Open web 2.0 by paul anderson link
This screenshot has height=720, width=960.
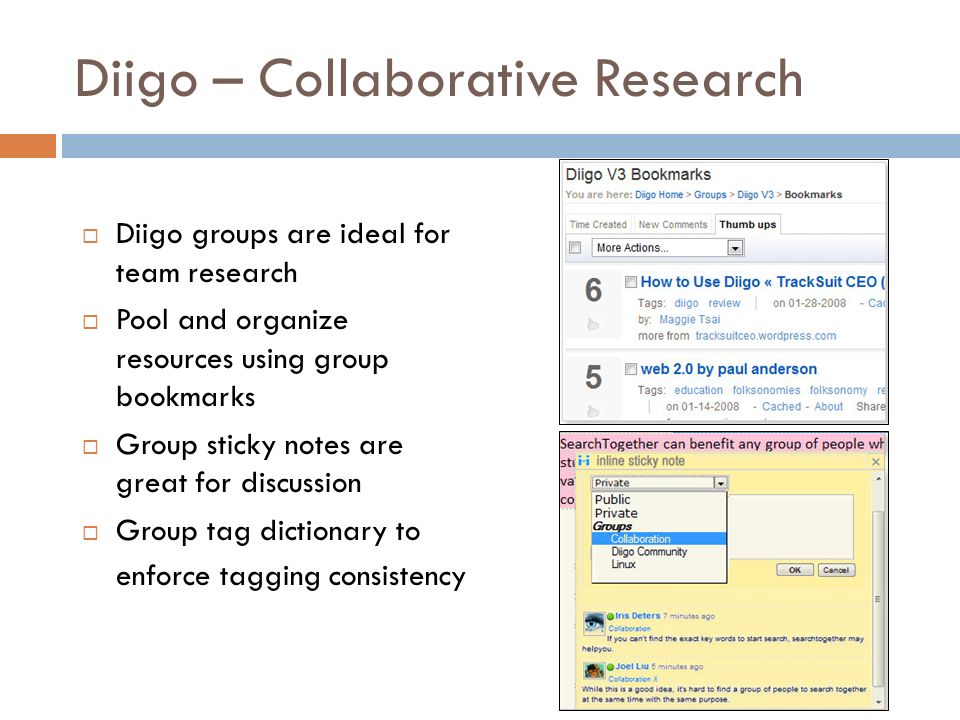click(x=729, y=369)
